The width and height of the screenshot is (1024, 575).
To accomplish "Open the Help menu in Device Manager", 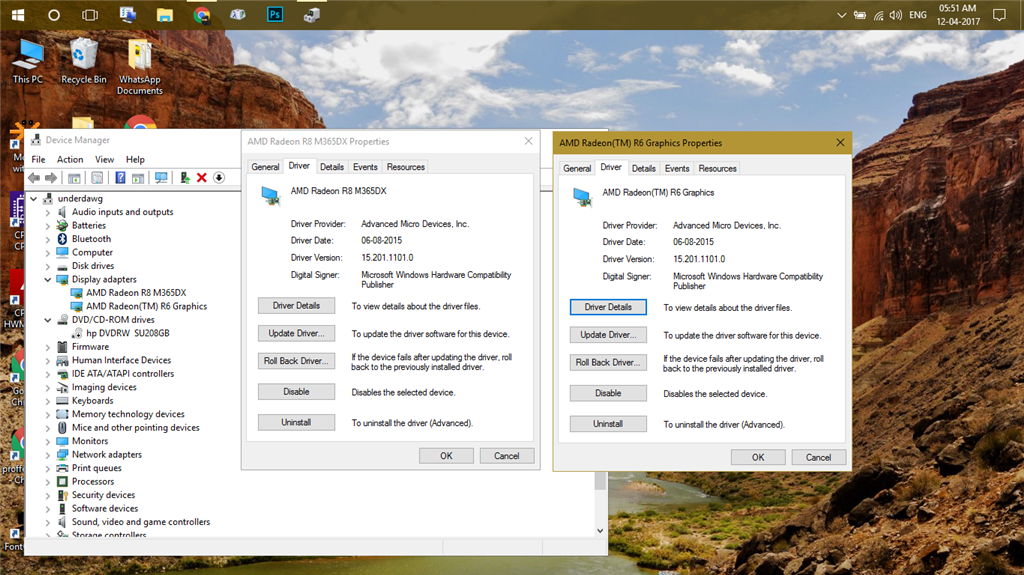I will click(x=135, y=159).
